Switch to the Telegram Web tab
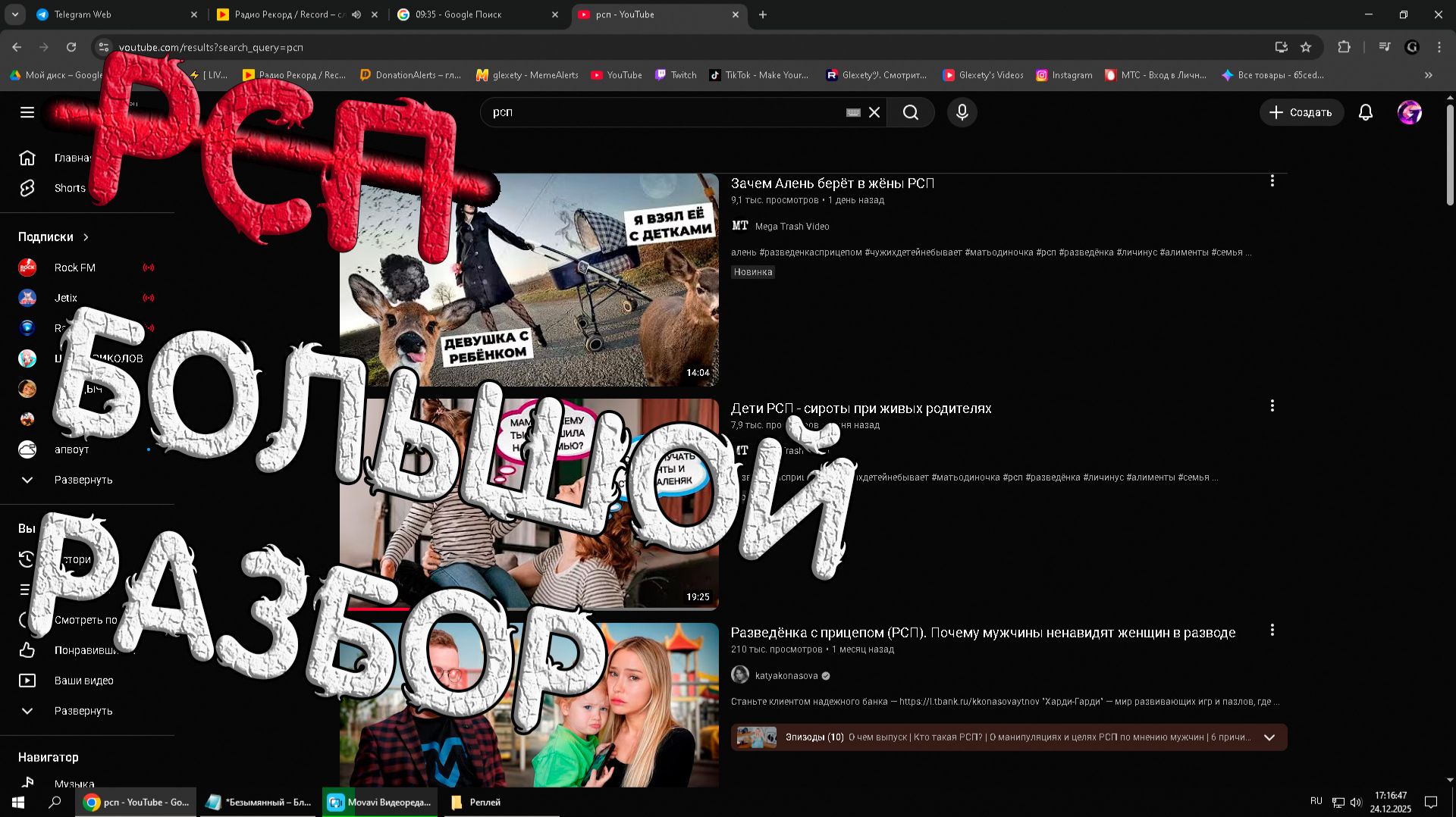Viewport: 1456px width, 817px height. coord(114,14)
